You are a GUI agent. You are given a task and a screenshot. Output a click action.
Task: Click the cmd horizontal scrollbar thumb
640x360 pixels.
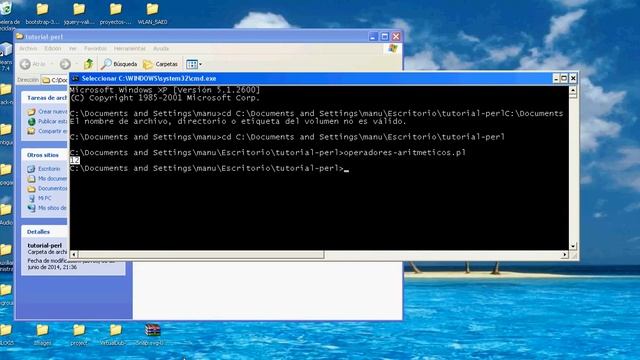pos(201,255)
